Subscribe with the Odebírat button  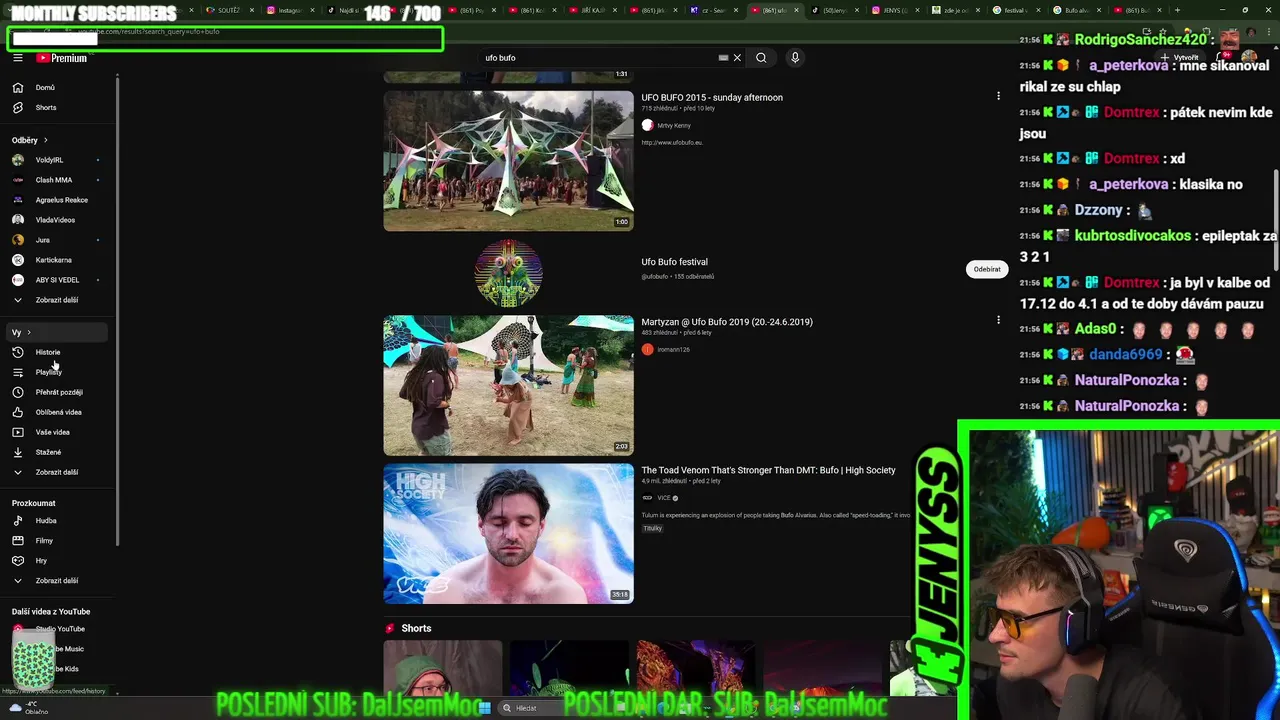[987, 269]
